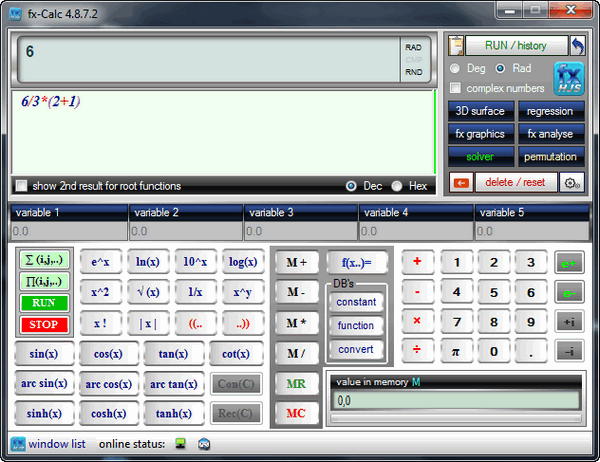Click the value in memory M field
Viewport: 600px width, 462px height.
coord(456,401)
